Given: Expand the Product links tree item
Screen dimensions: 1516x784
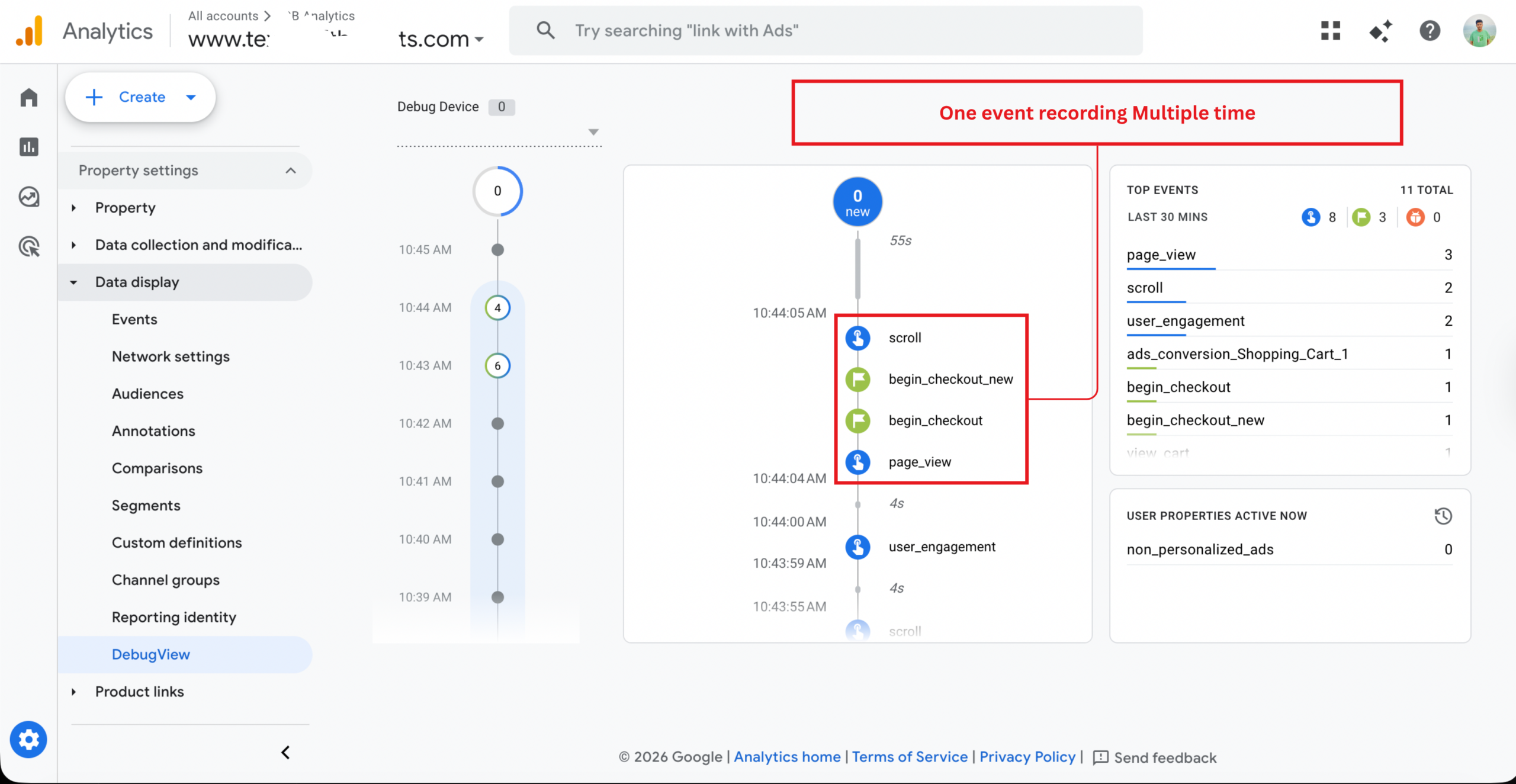Looking at the screenshot, I should pos(139,692).
